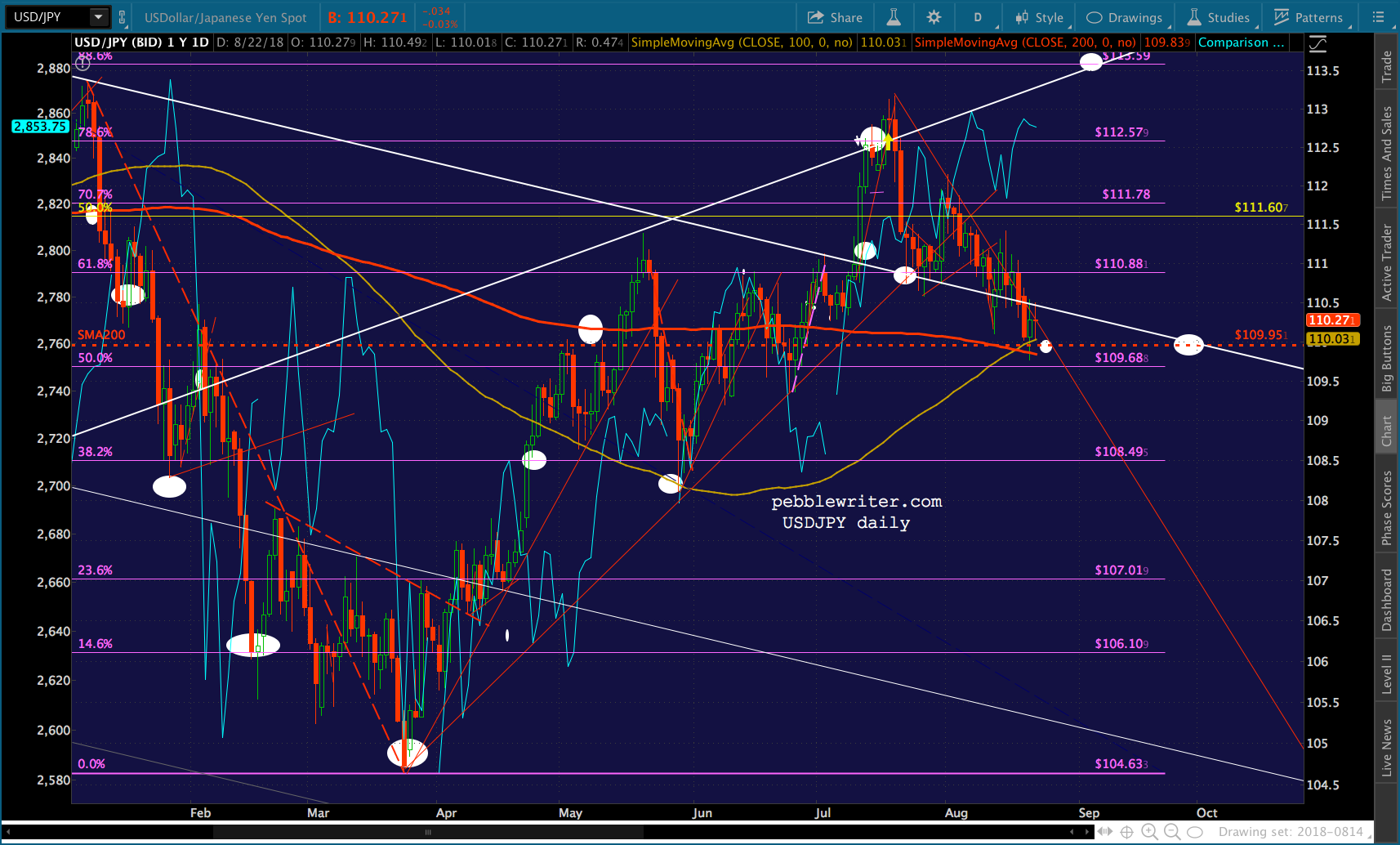1400x845 pixels.
Task: Click the 61.8% retracement label
Action: point(95,263)
